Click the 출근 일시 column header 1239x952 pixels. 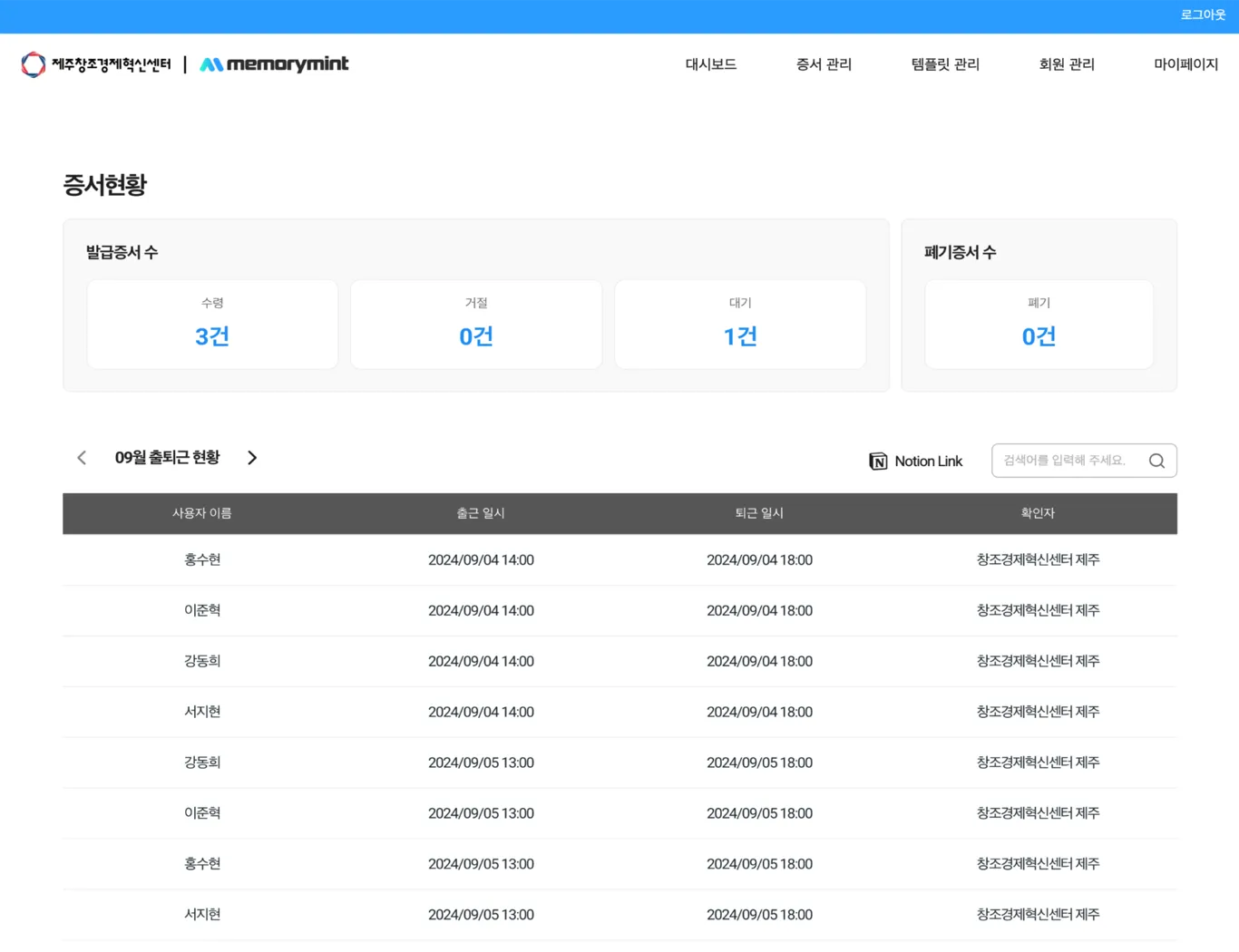[x=481, y=513]
